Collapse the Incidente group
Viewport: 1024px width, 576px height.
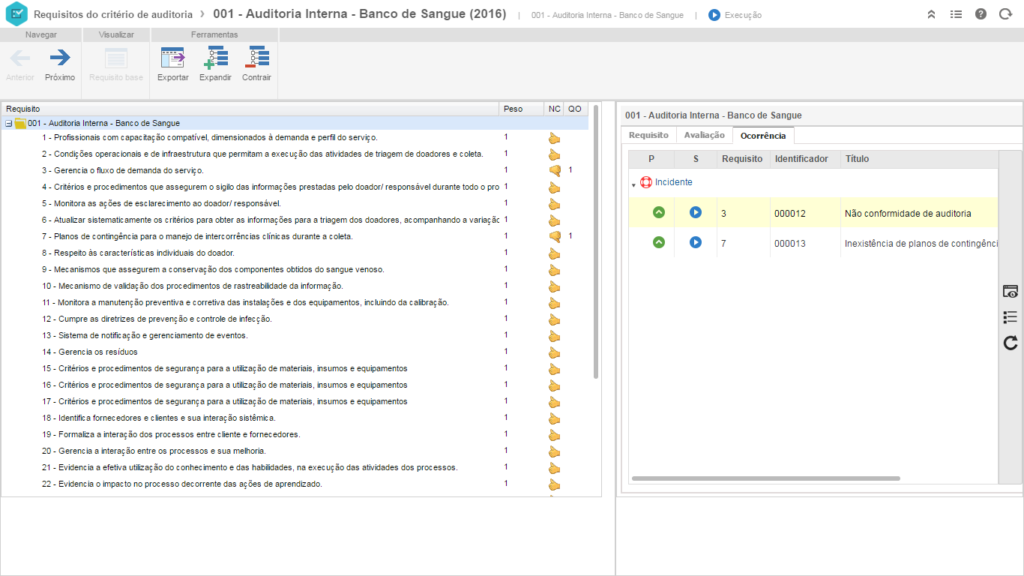click(633, 183)
